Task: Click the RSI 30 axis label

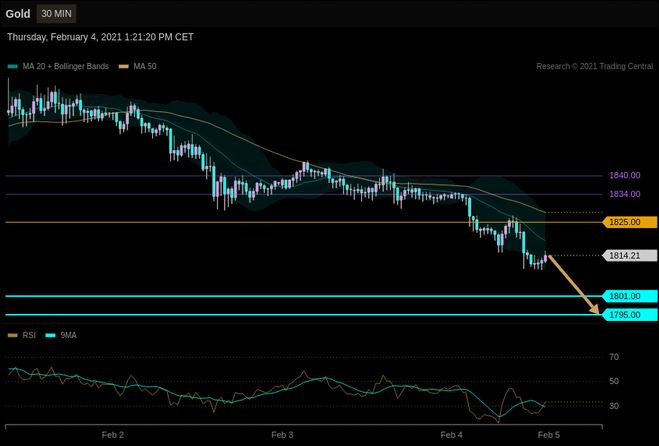Action: click(614, 406)
